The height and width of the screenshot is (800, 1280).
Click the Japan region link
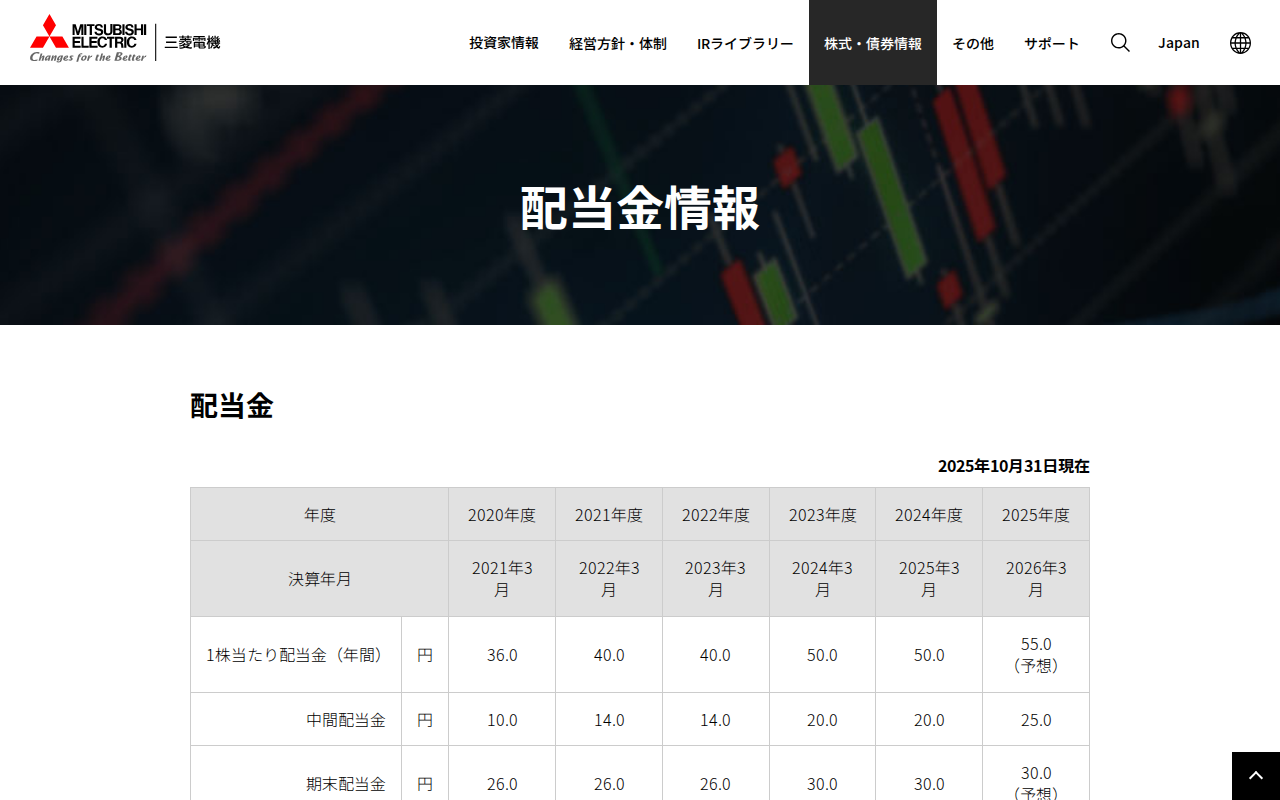point(1179,42)
